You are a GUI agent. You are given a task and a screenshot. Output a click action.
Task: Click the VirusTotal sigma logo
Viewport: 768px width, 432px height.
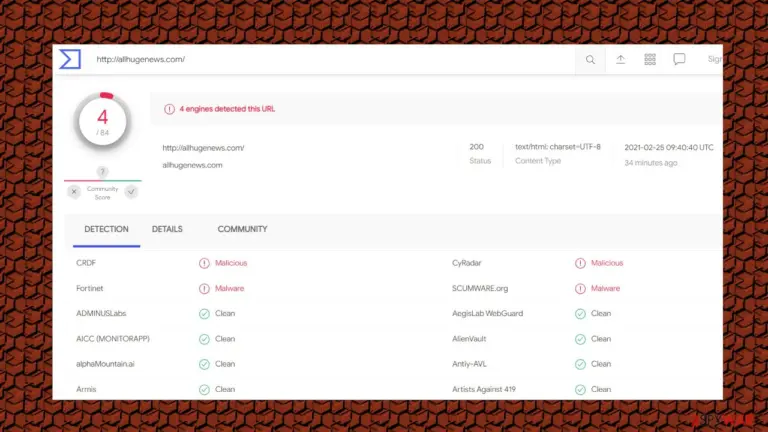coord(70,59)
